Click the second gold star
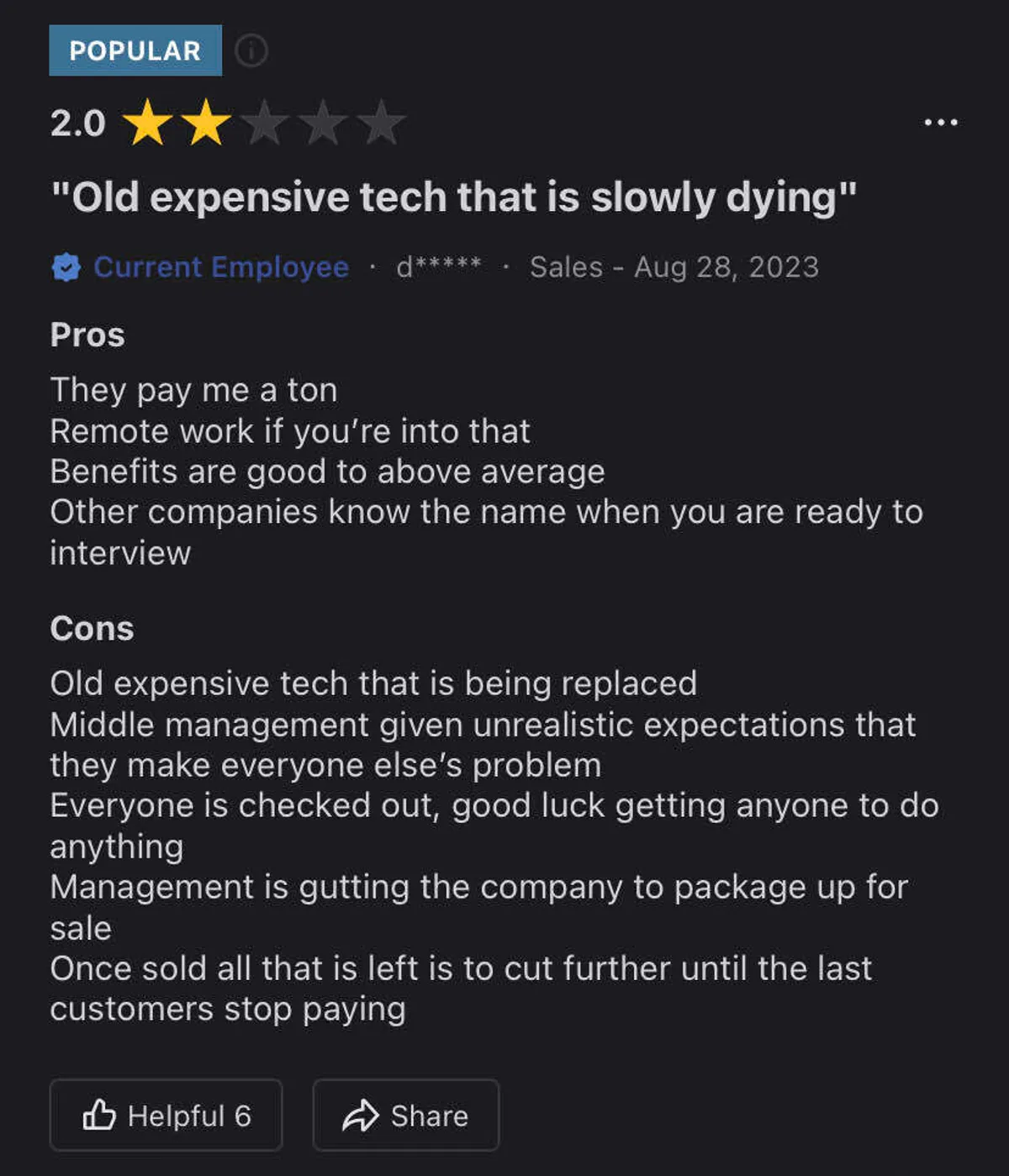 (206, 123)
